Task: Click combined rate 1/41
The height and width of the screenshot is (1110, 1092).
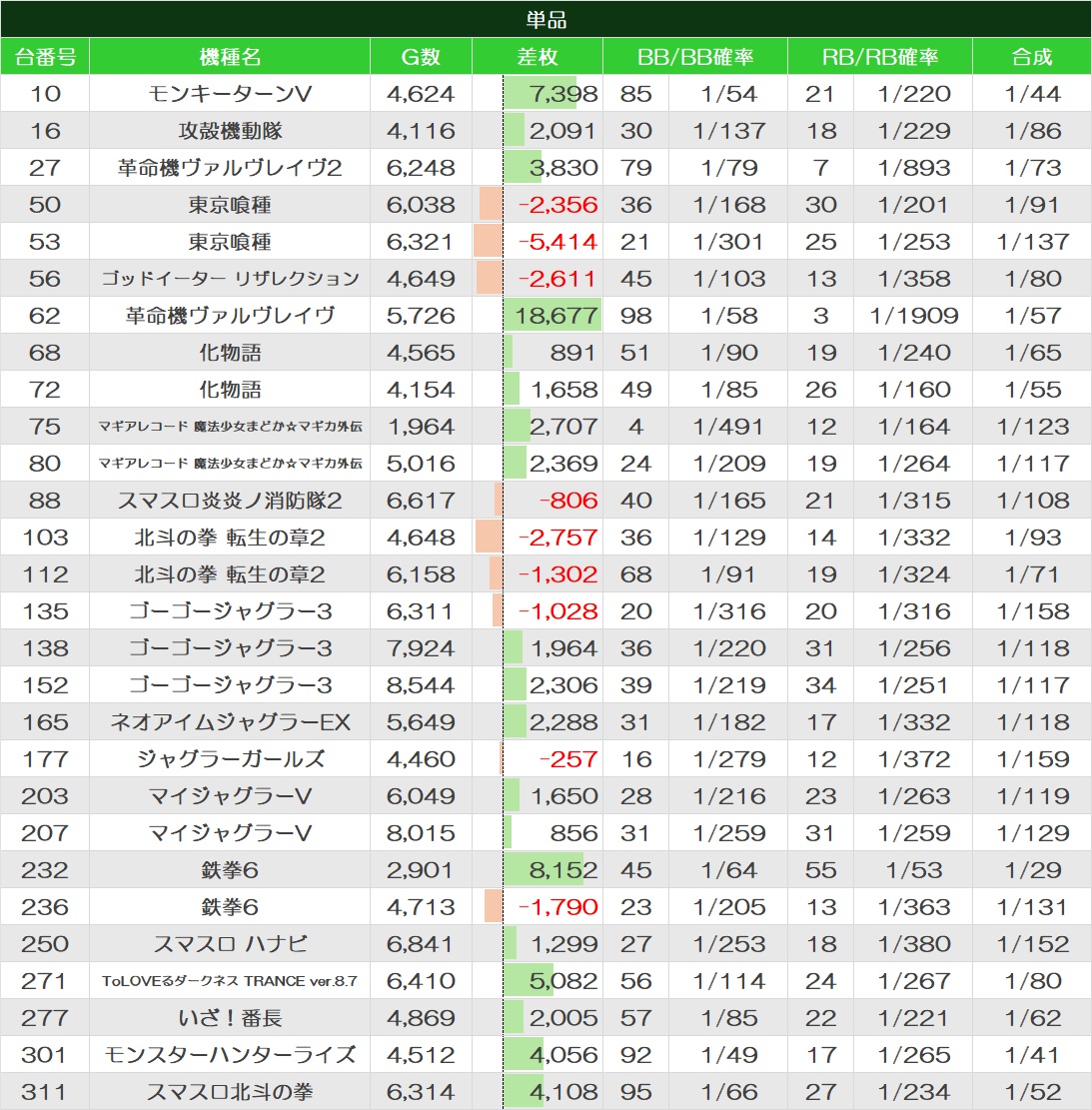Action: click(1032, 1055)
